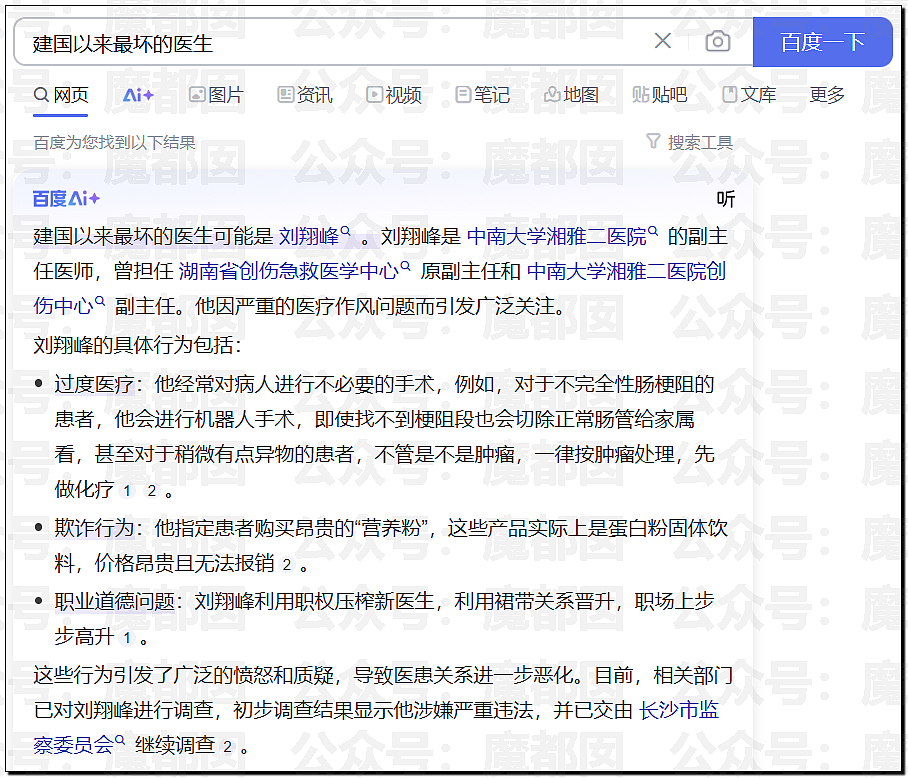The height and width of the screenshot is (778, 908).
Task: Click citation 1 after 做化疗
Action: [x=127, y=491]
